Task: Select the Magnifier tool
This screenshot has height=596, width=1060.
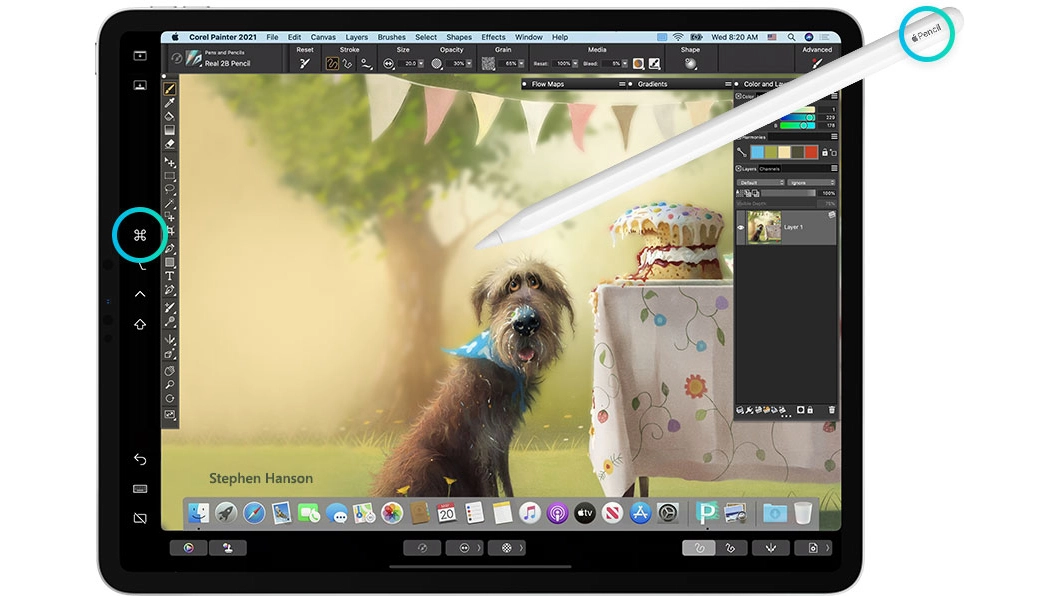Action: (170, 384)
